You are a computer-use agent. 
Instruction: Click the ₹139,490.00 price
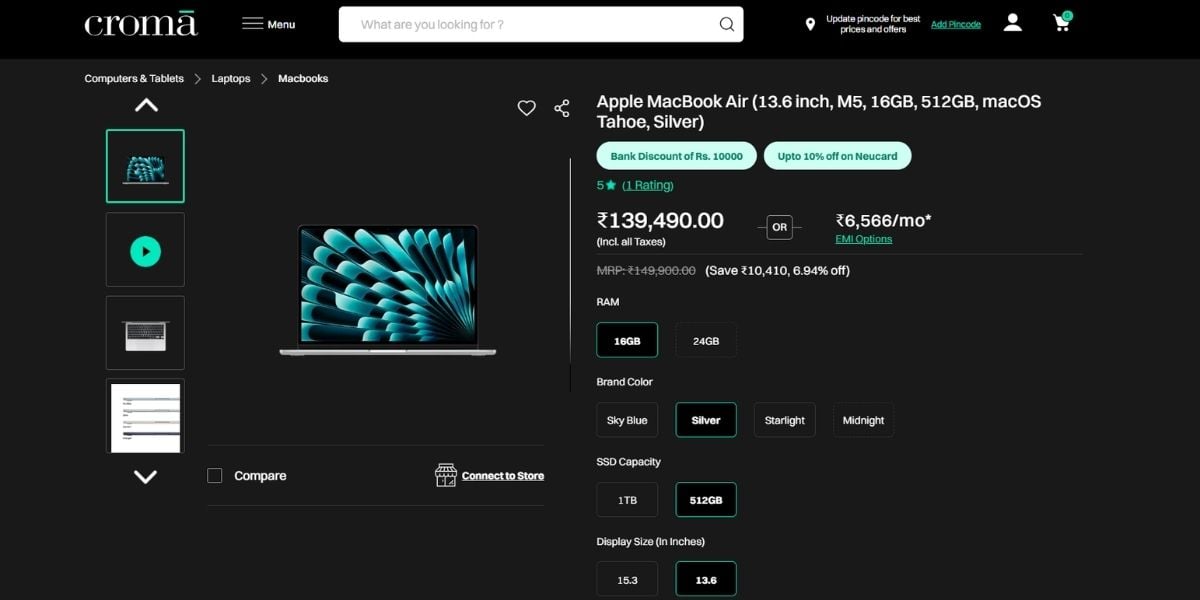[x=660, y=220]
